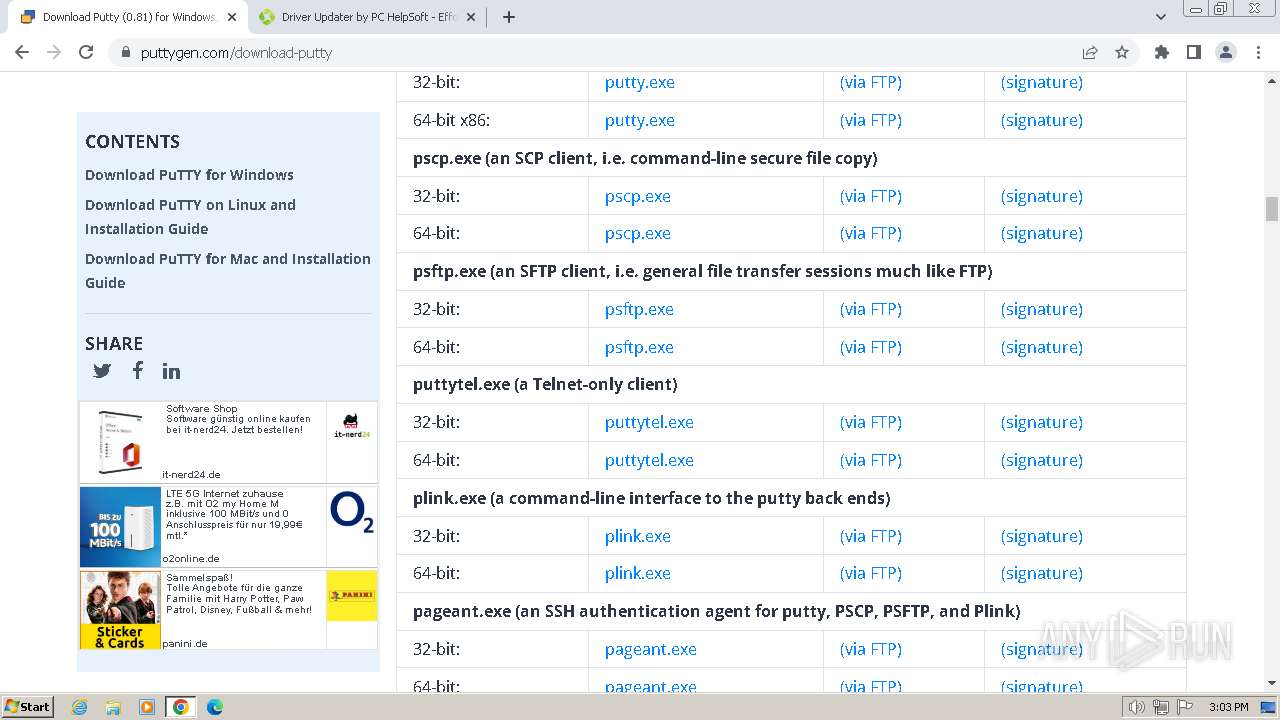Expand the tab search dropdown arrow
Image resolution: width=1280 pixels, height=720 pixels.
tap(1161, 17)
